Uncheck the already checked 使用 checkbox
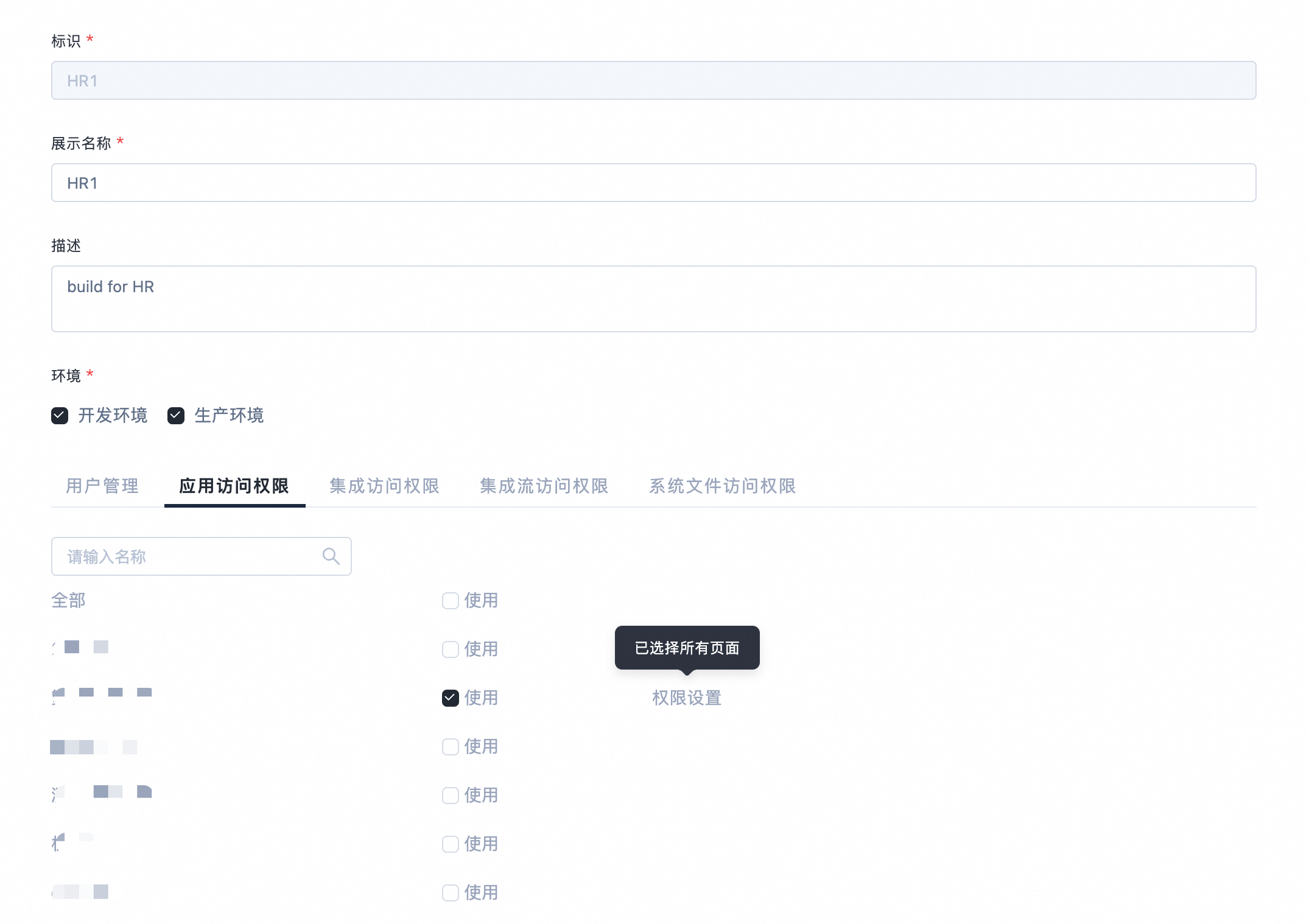1309x924 pixels. coord(450,698)
